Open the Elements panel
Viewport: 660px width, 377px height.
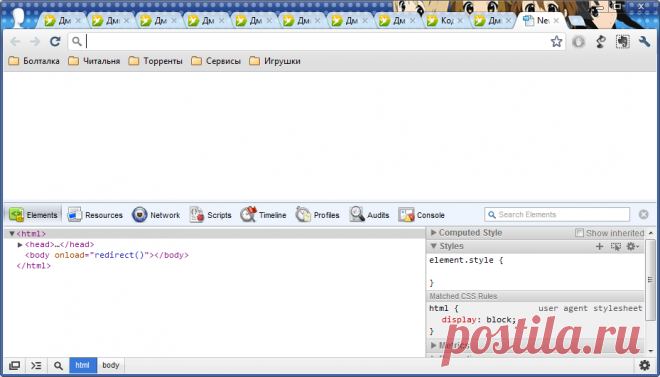34,215
